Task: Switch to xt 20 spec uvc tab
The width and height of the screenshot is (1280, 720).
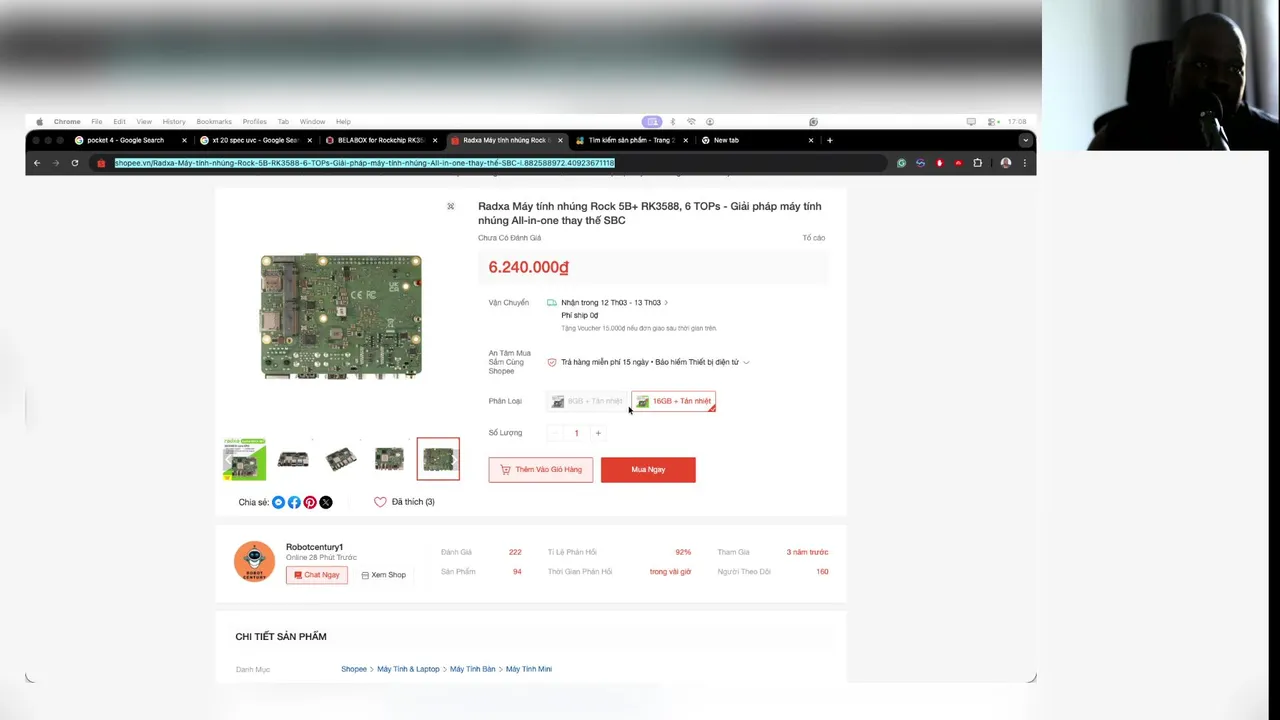Action: tap(256, 140)
